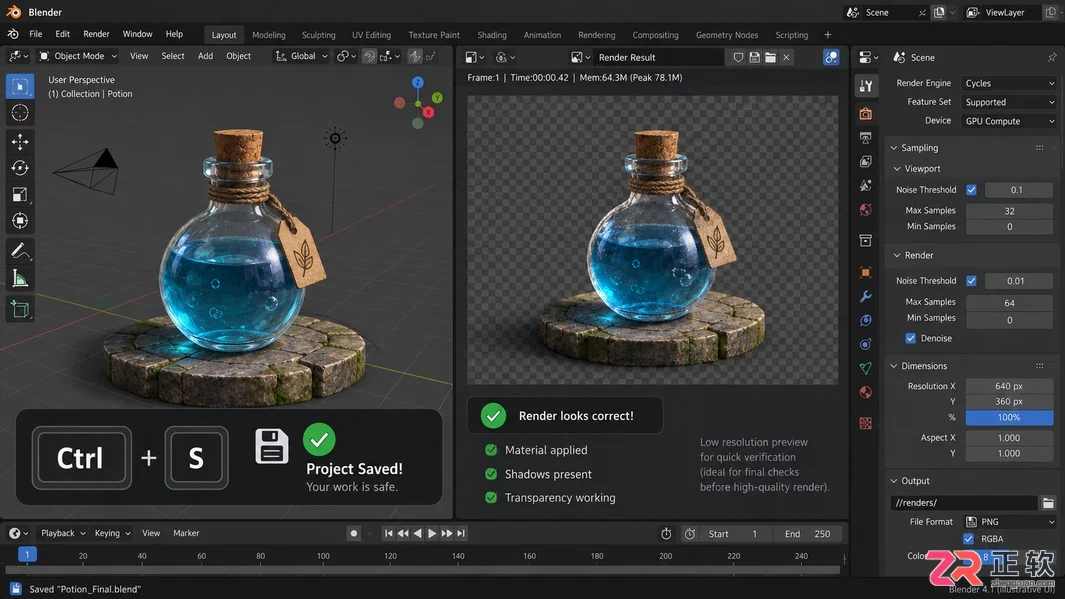Viewport: 1065px width, 599px height.
Task: Open the Object Mode dropdown
Action: tap(78, 56)
